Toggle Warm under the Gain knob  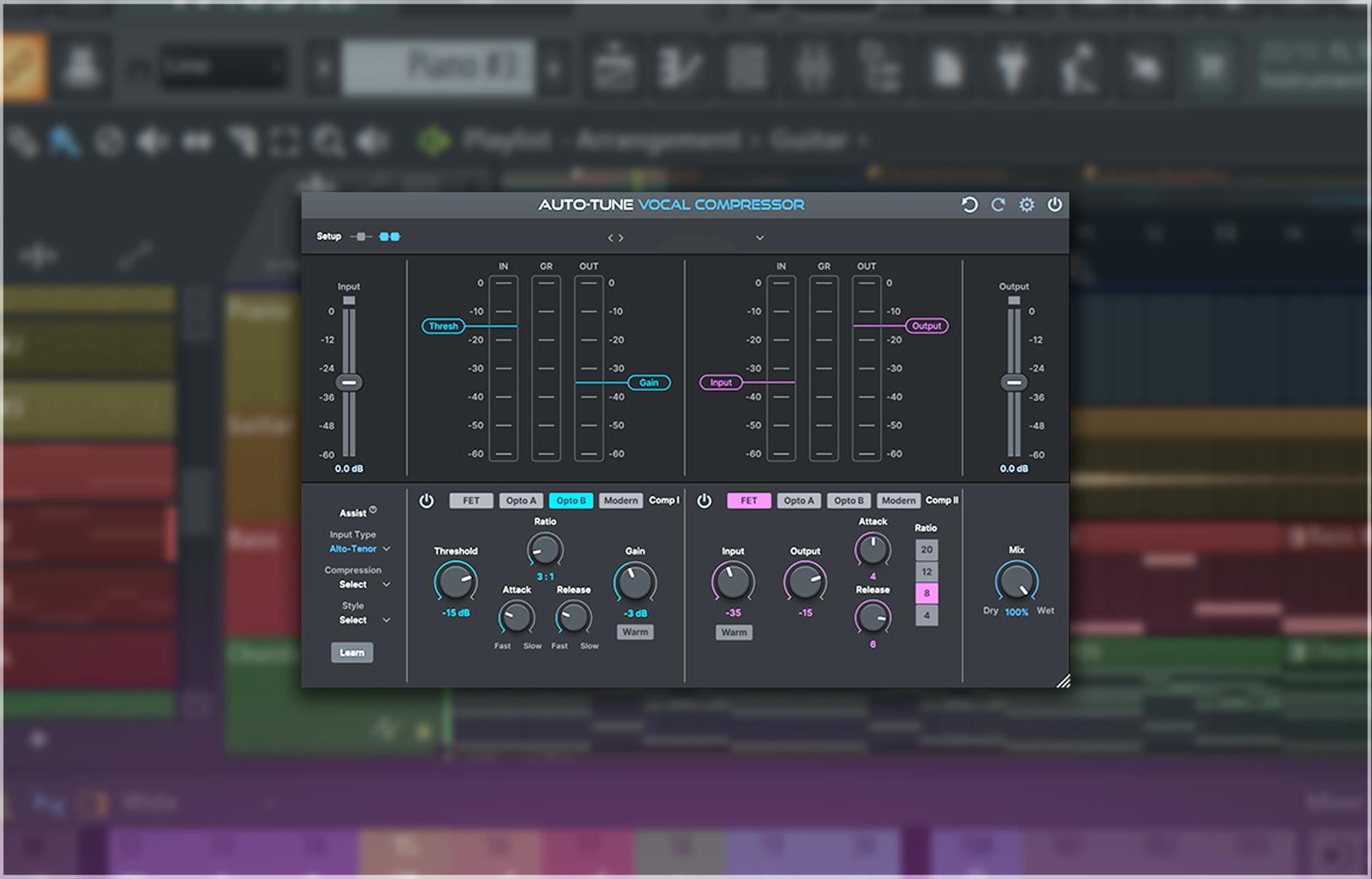point(635,632)
